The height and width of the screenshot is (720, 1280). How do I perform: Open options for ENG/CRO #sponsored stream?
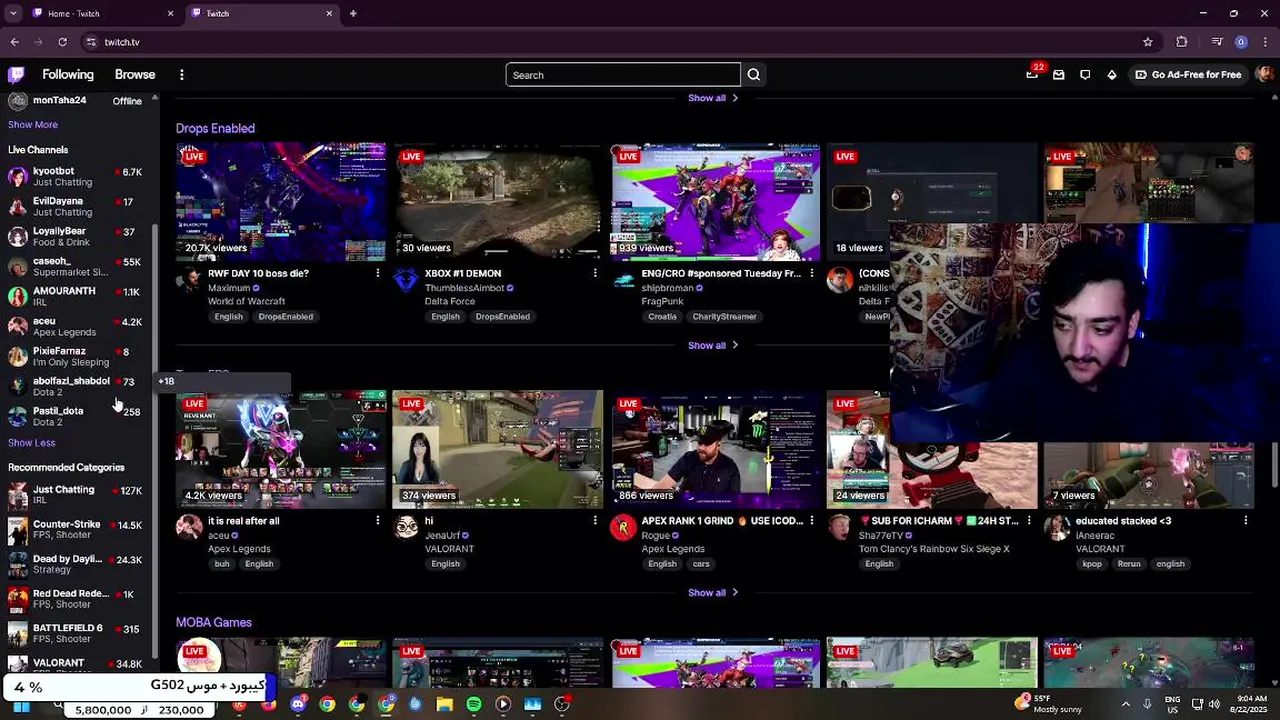(812, 273)
